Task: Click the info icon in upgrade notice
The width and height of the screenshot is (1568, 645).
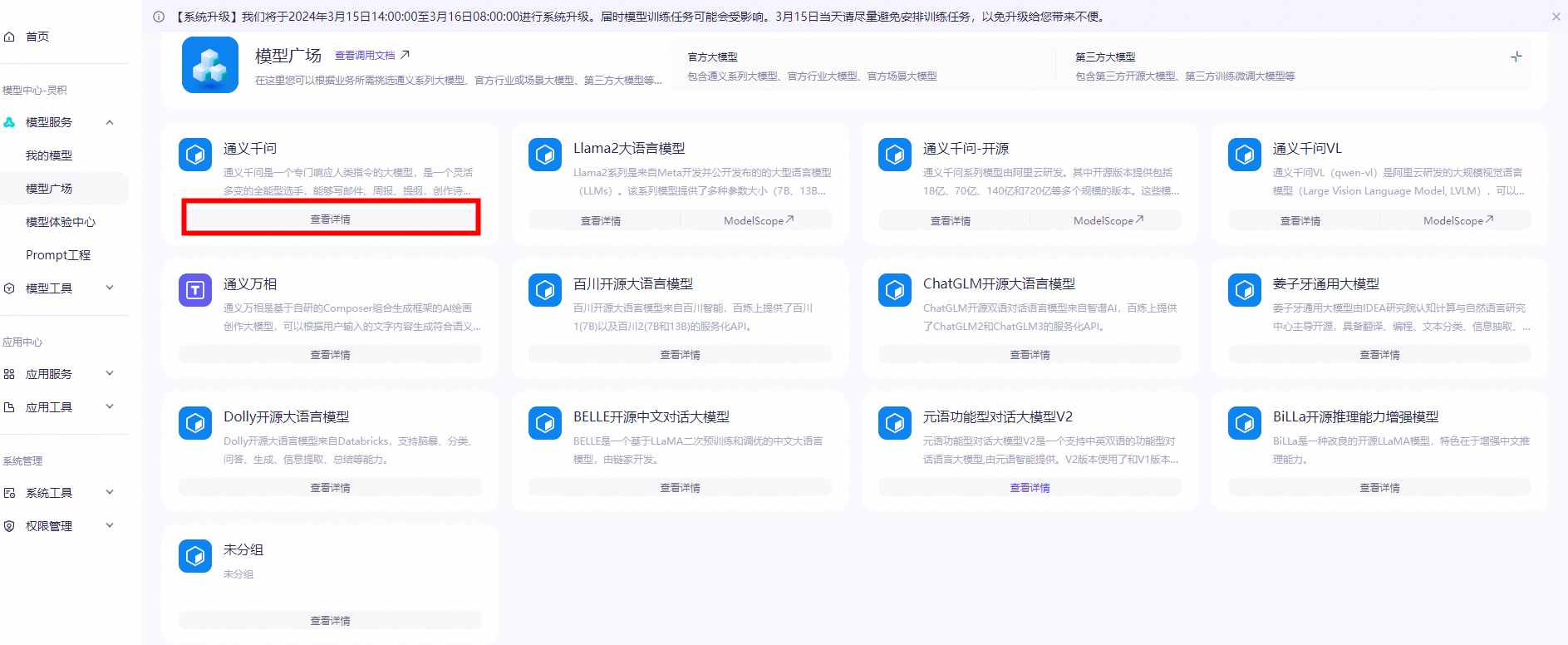Action: tap(159, 17)
